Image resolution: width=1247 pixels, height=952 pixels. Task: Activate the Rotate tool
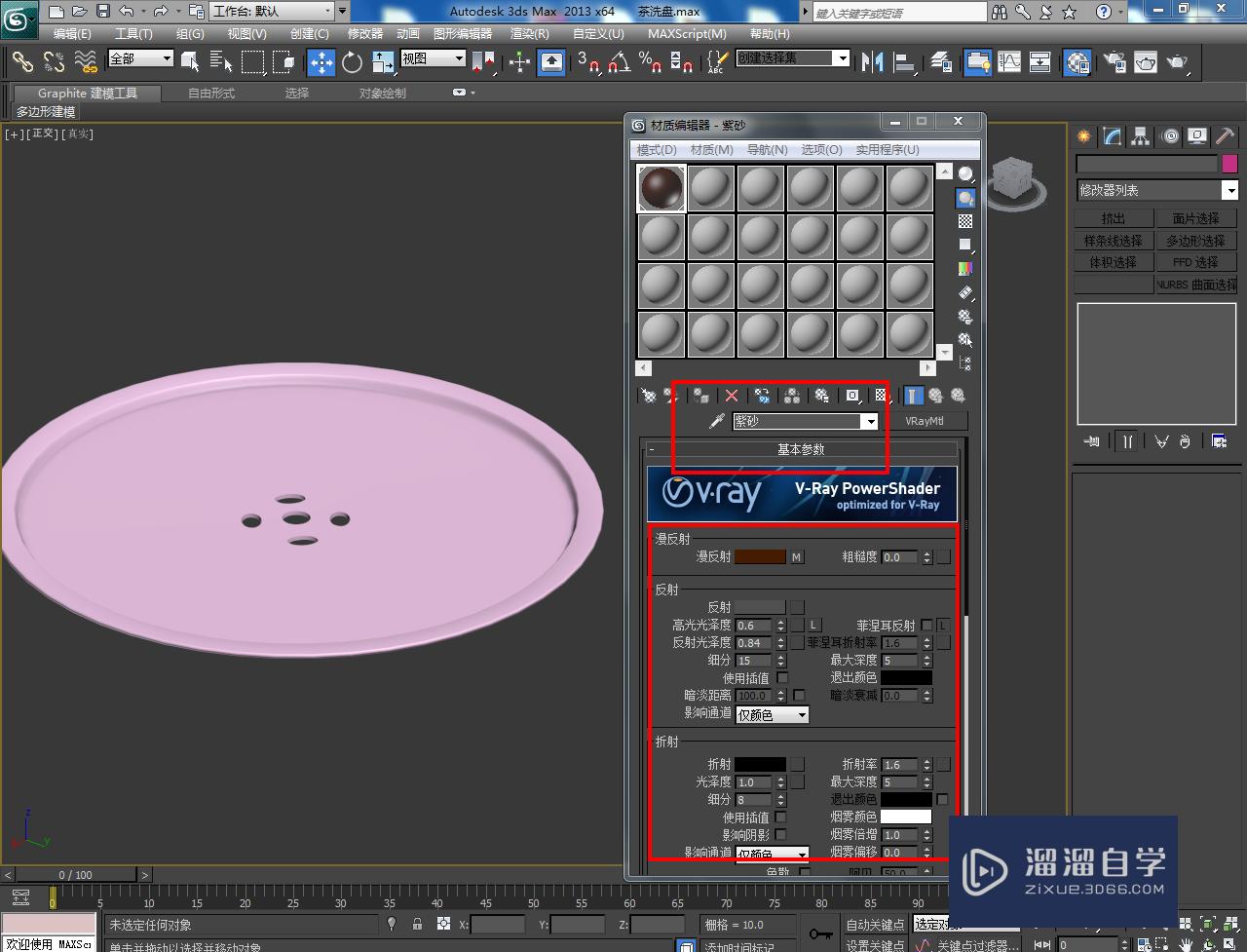tap(353, 63)
